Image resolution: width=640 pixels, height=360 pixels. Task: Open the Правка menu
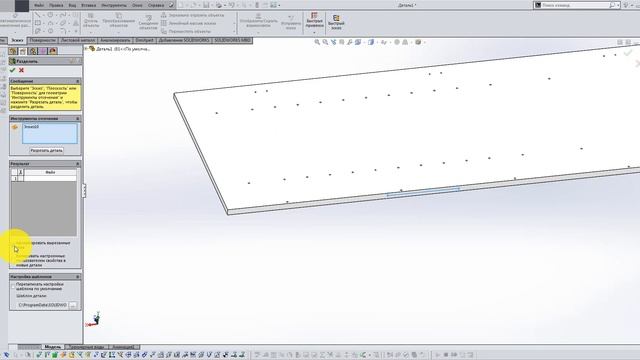[56, 5]
